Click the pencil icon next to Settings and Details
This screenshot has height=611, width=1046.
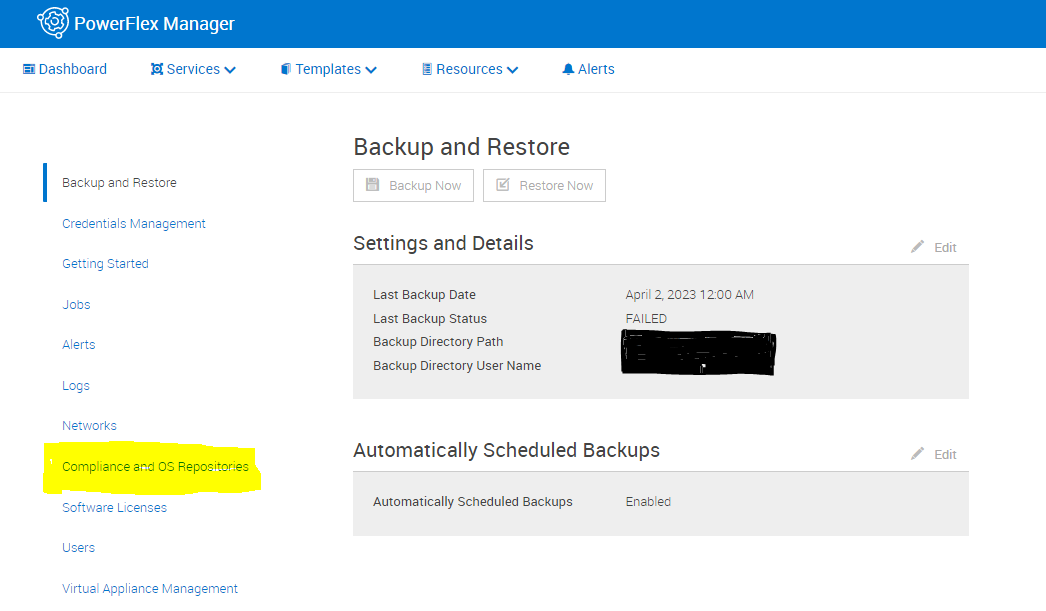pos(917,247)
